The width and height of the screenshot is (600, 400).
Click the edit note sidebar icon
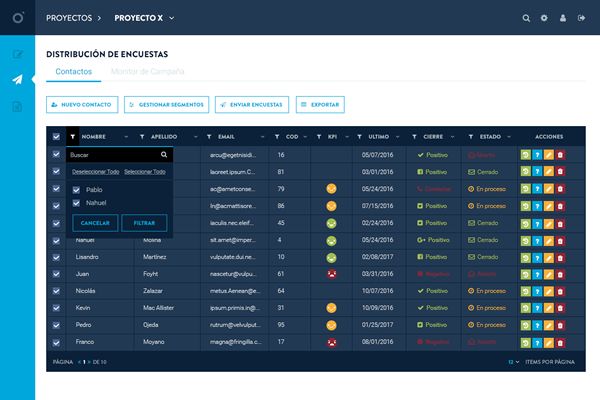click(x=17, y=54)
